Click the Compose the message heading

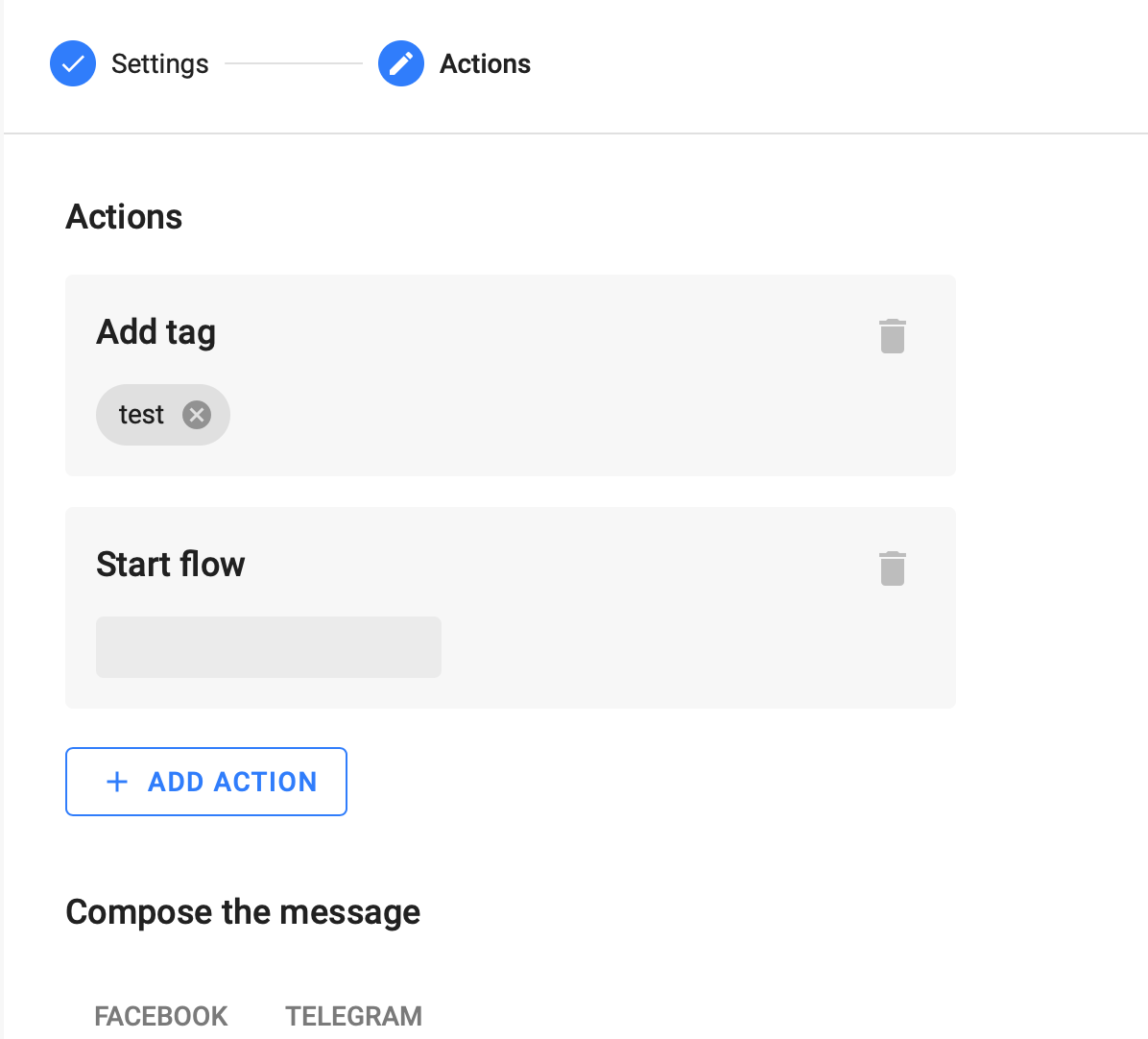pos(243,912)
